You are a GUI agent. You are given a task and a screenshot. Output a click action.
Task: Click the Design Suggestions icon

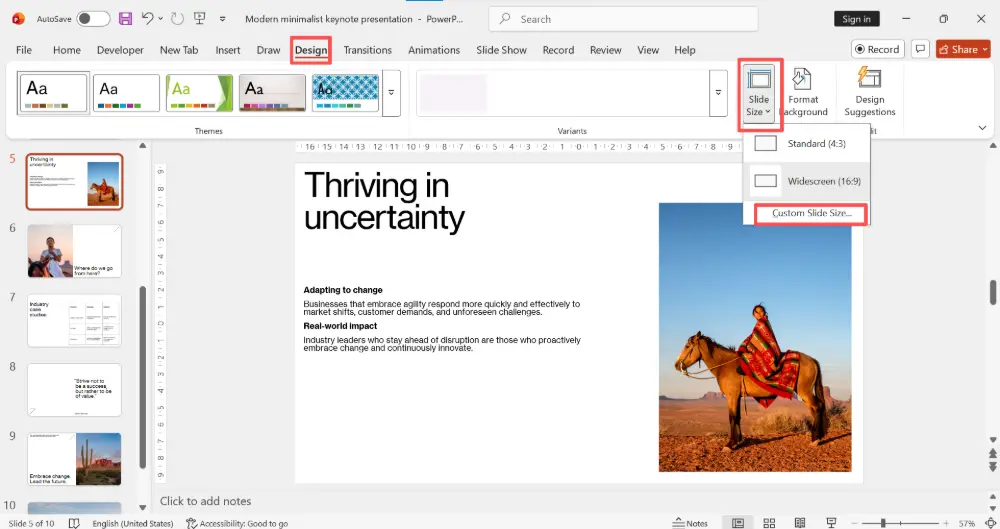click(x=869, y=93)
